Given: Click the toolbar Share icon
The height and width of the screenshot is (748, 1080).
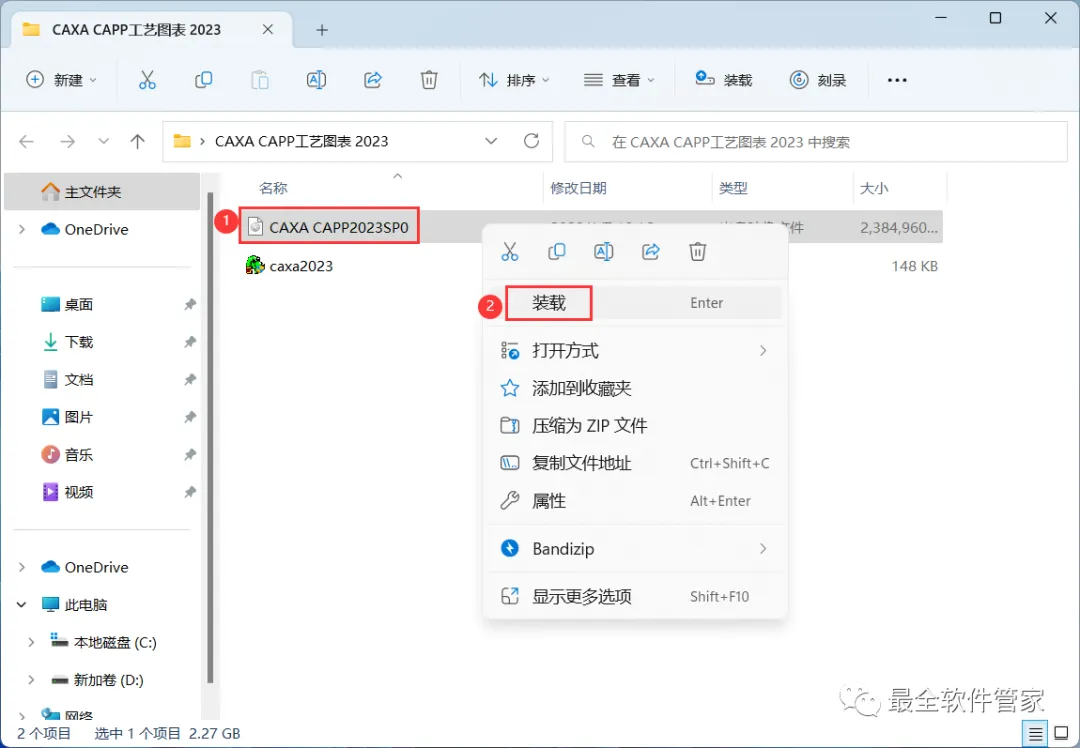Looking at the screenshot, I should (x=373, y=81).
